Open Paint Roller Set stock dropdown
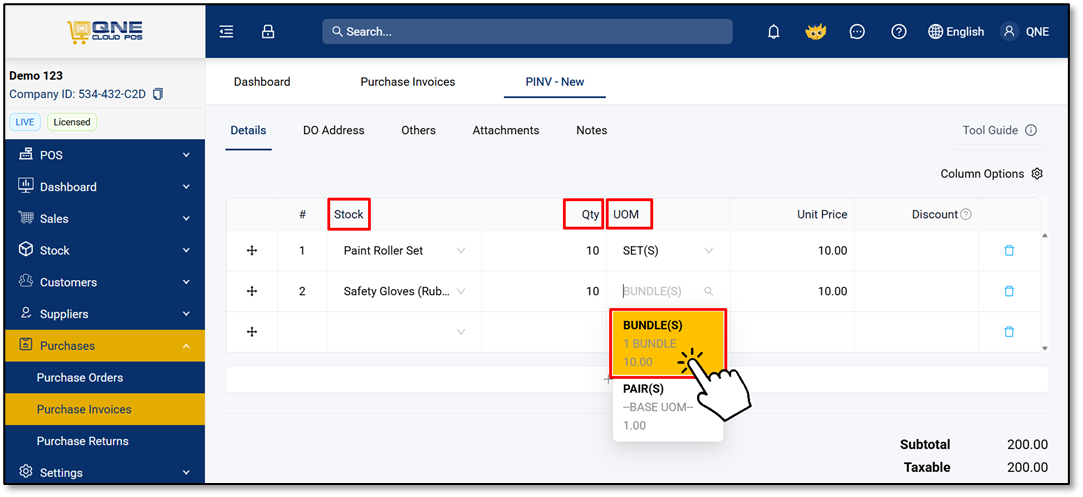Image resolution: width=1083 pixels, height=497 pixels. (x=461, y=251)
